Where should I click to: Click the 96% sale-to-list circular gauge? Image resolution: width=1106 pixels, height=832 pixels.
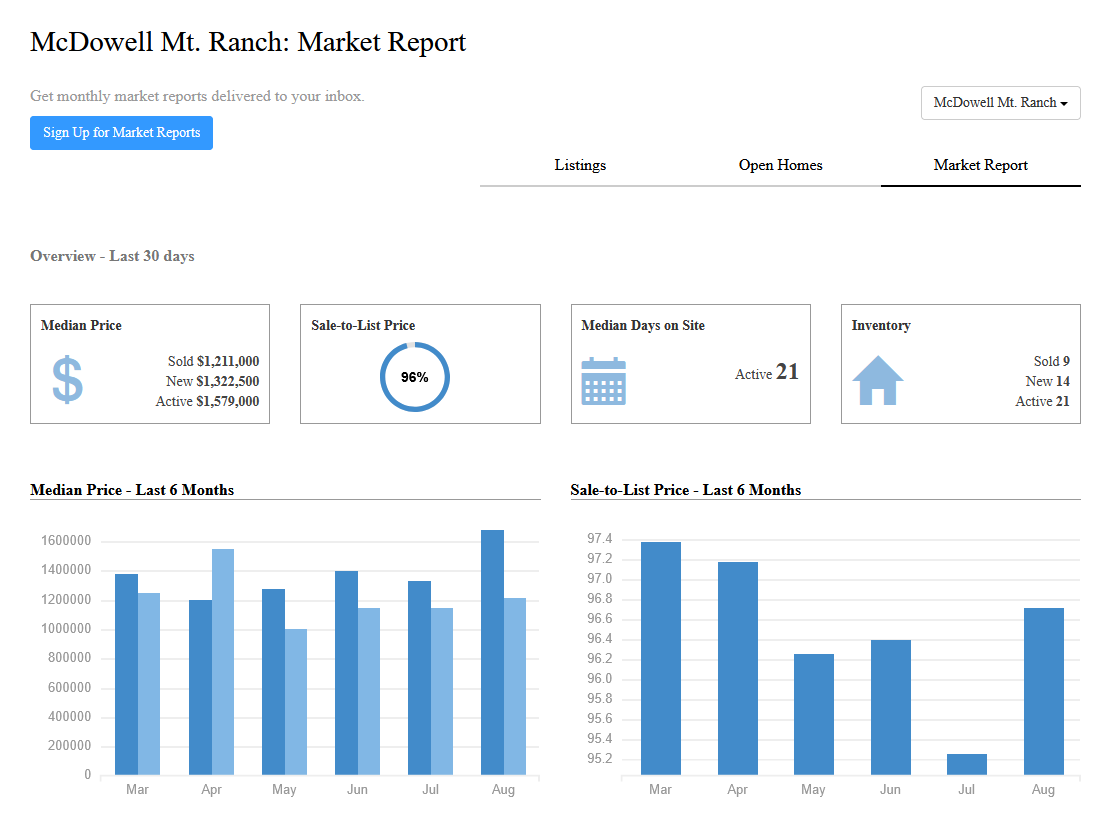415,377
